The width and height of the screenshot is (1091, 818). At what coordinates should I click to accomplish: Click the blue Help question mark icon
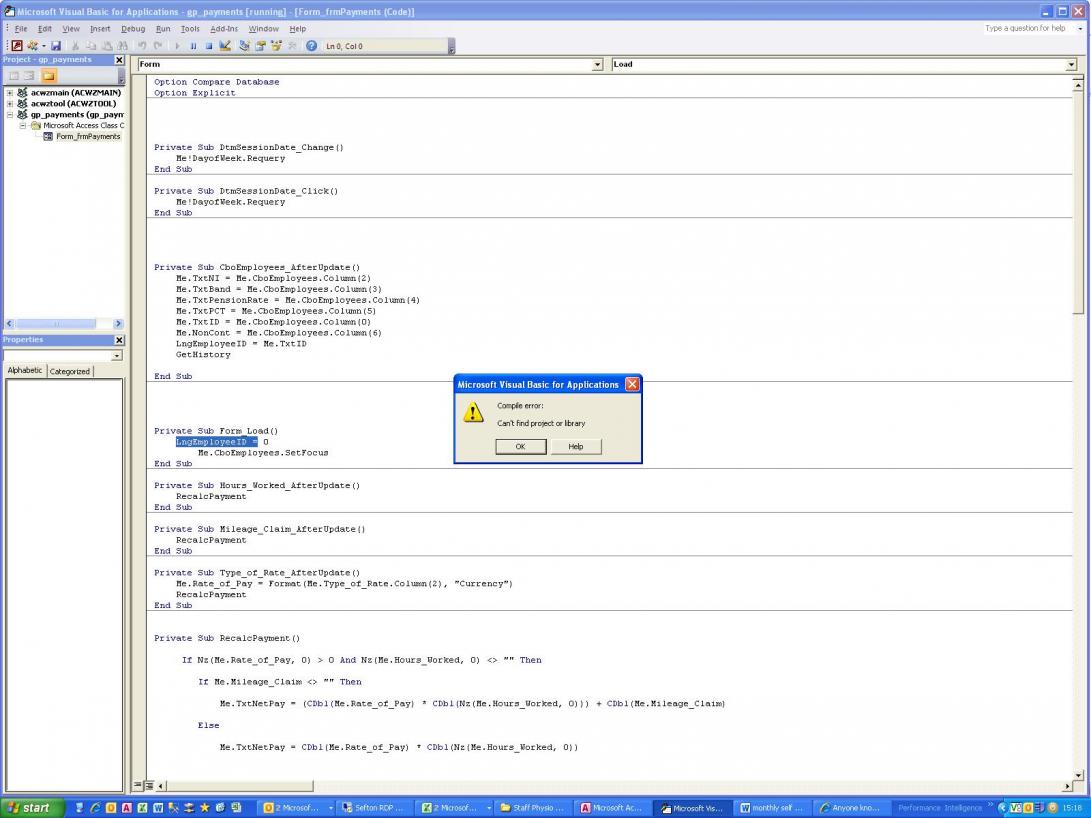coord(312,46)
